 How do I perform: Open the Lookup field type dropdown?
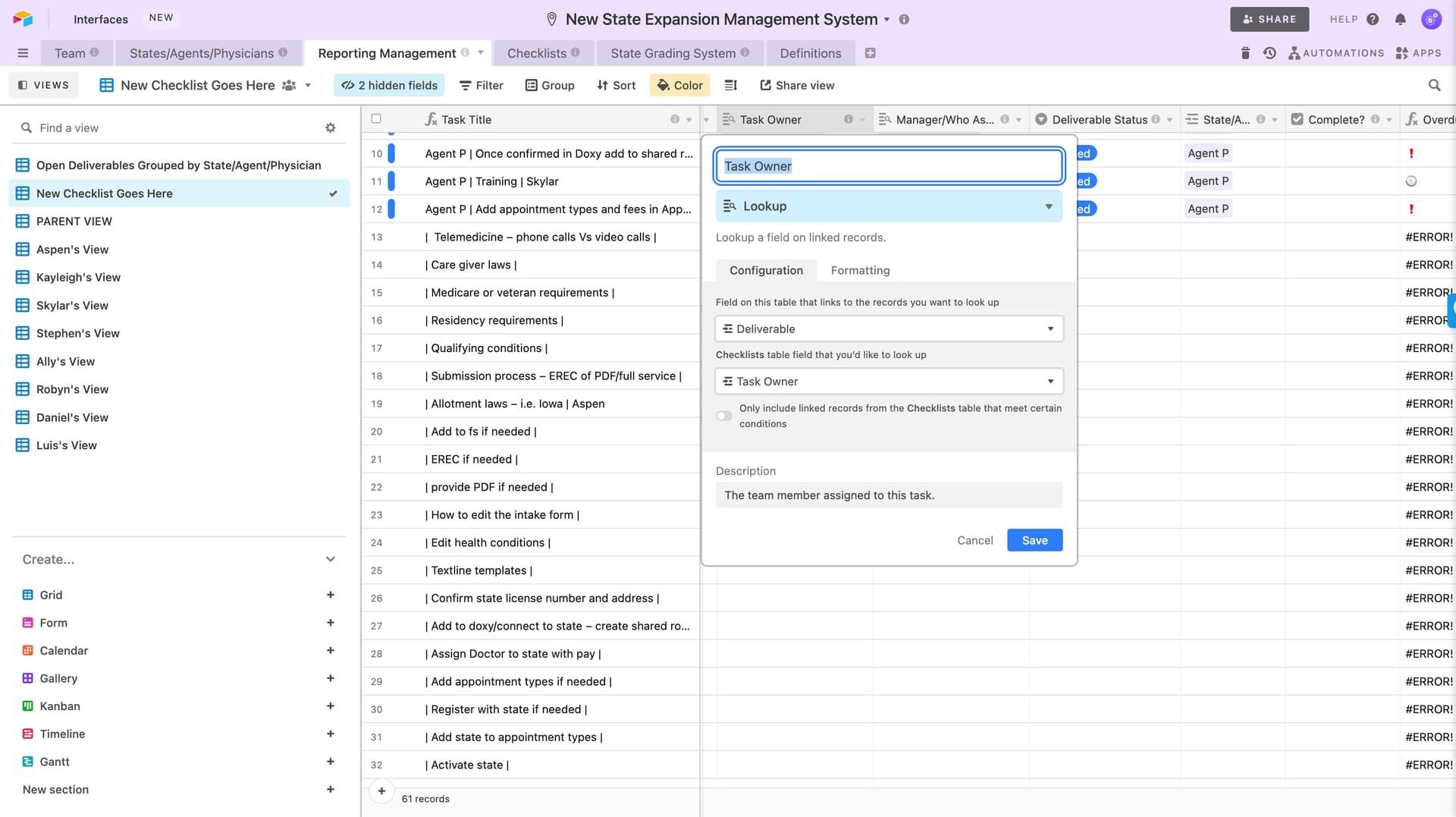click(x=889, y=206)
